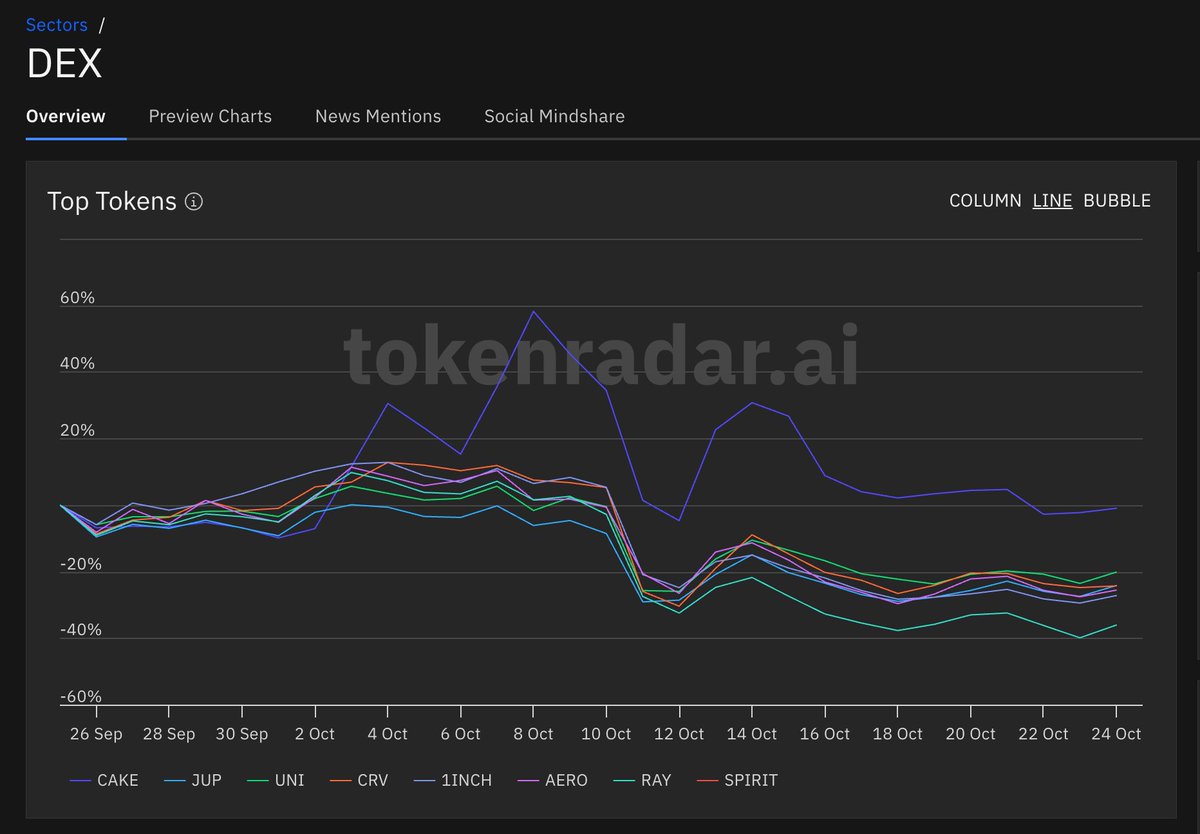Click the Top Tokens heading
This screenshot has height=834, width=1200.
click(x=112, y=201)
